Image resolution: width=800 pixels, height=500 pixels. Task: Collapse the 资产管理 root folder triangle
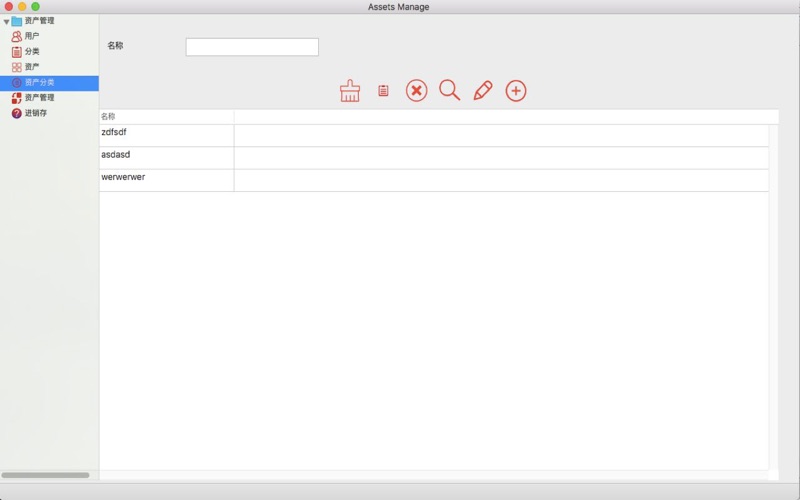(x=6, y=21)
